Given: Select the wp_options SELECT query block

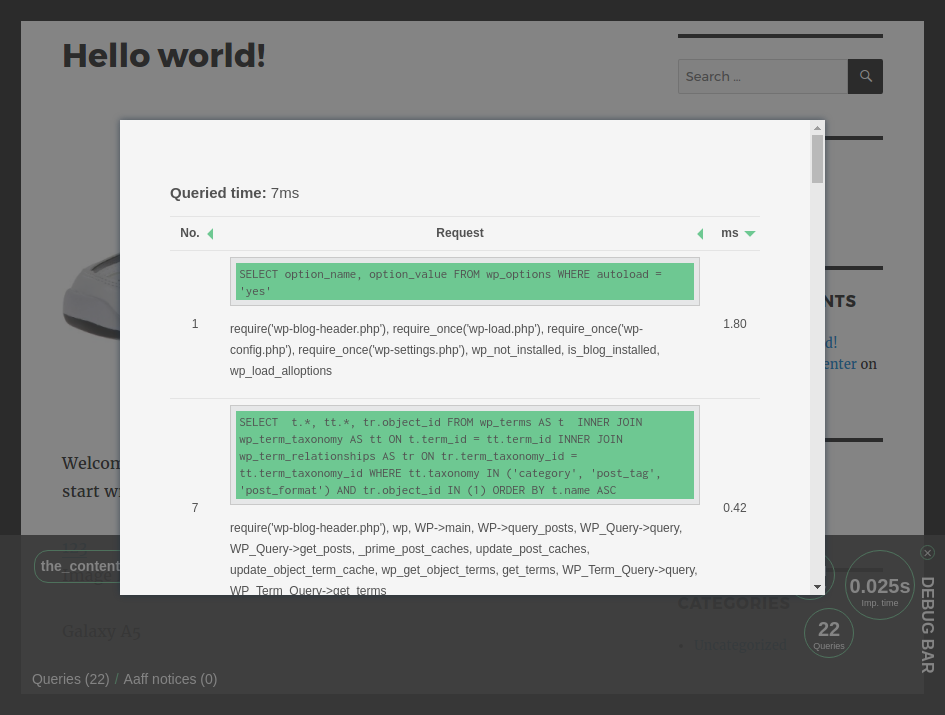Looking at the screenshot, I should pyautogui.click(x=465, y=282).
